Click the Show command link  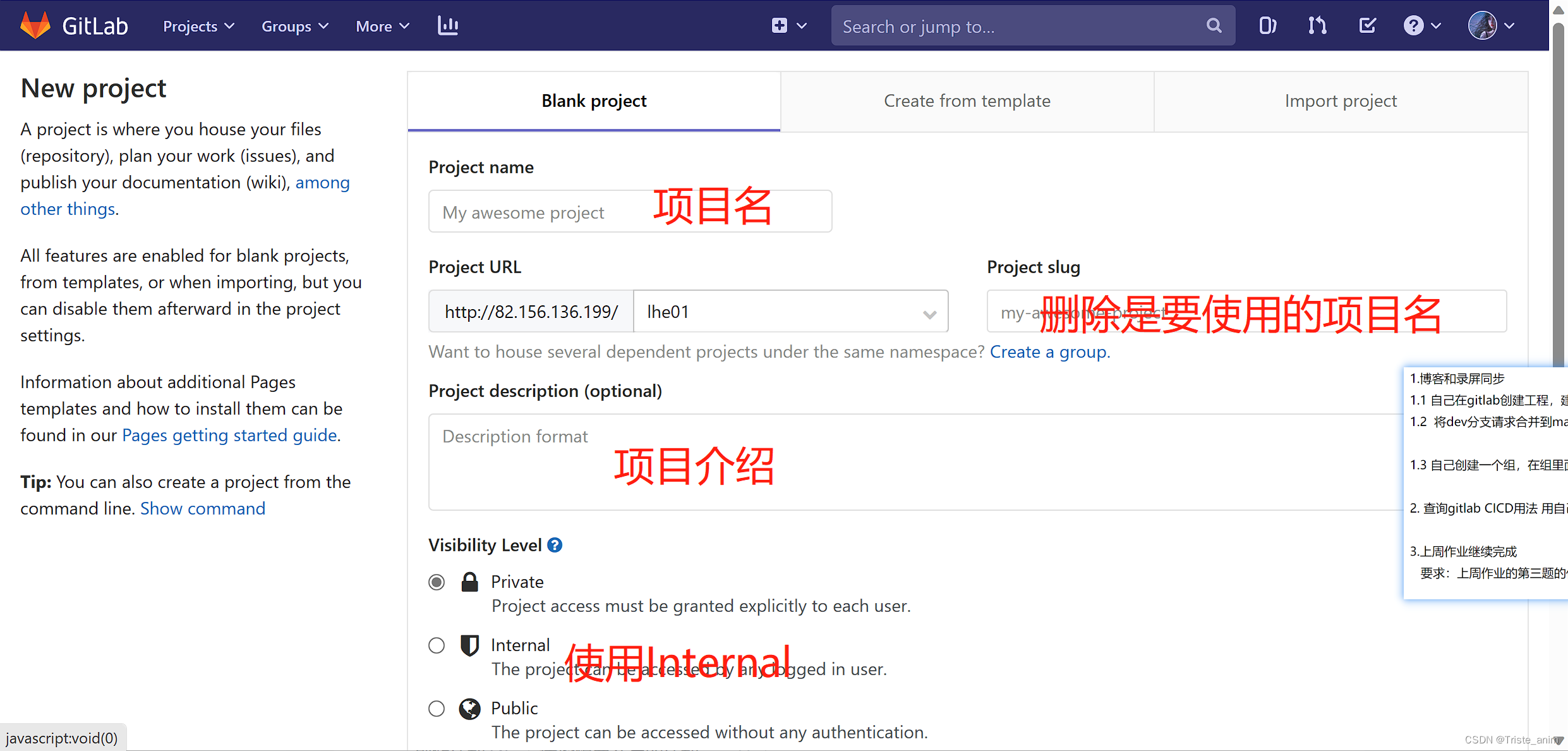point(203,508)
